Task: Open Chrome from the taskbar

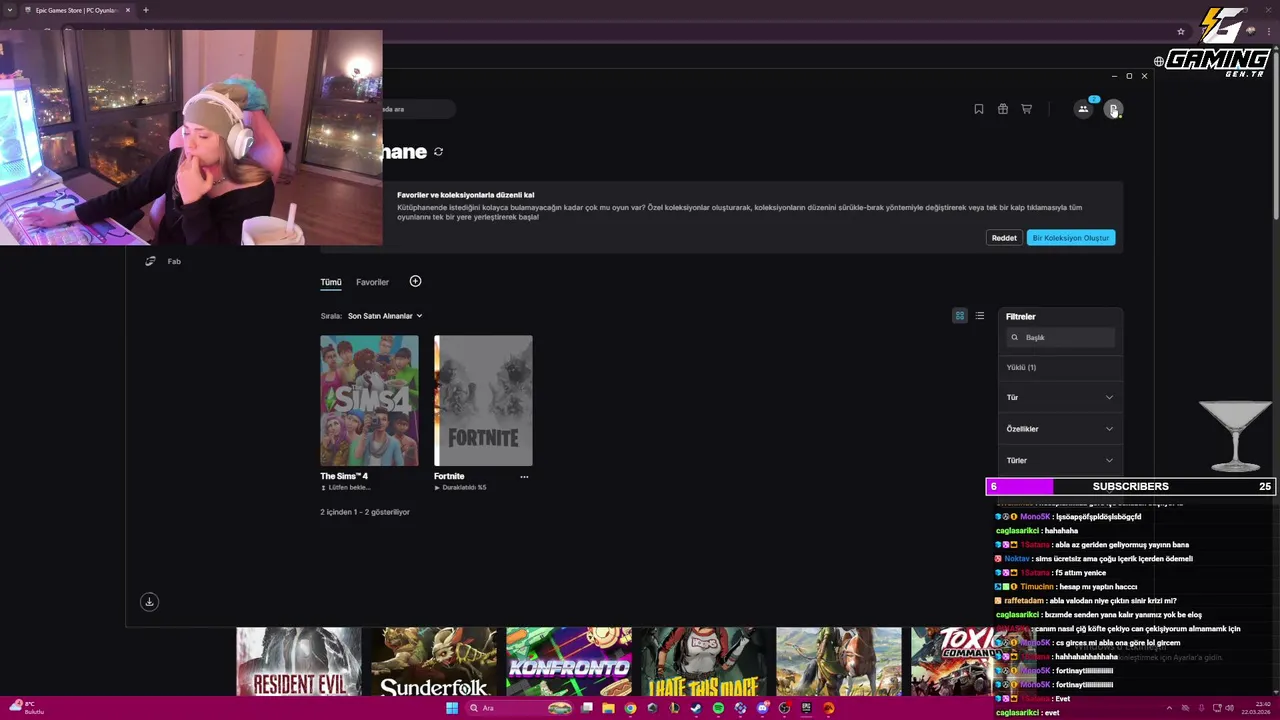Action: tap(630, 708)
